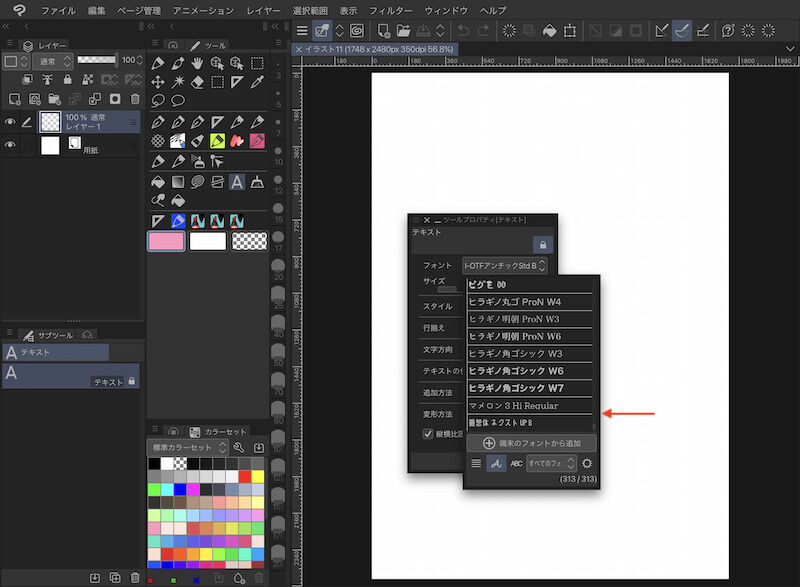
Task: Open the フォント font dropdown
Action: [504, 265]
